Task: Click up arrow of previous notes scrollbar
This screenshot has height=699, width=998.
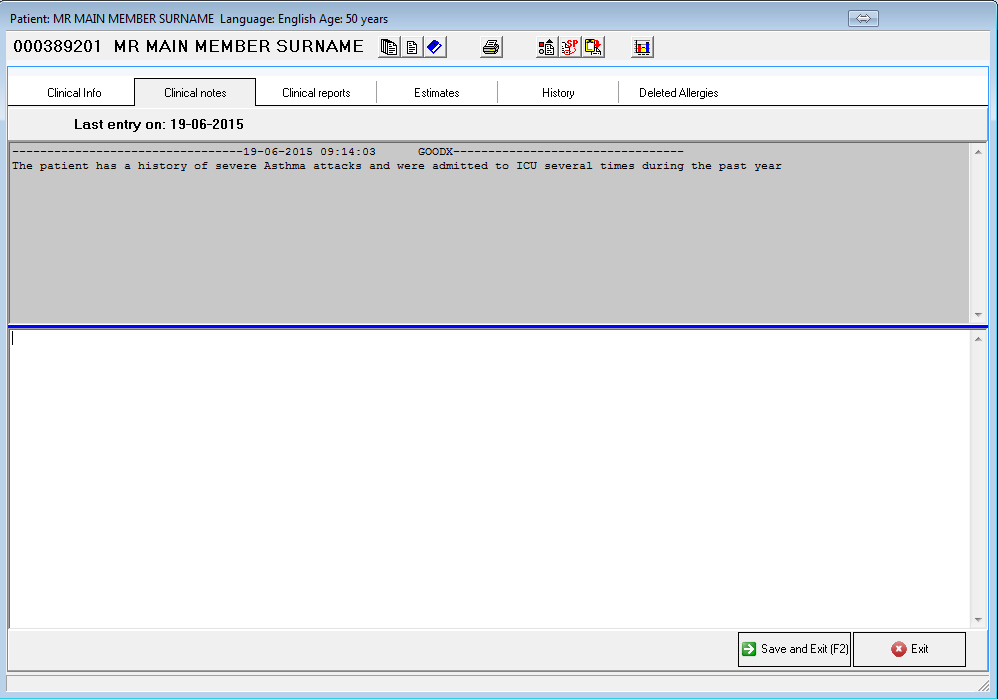Action: tap(978, 152)
